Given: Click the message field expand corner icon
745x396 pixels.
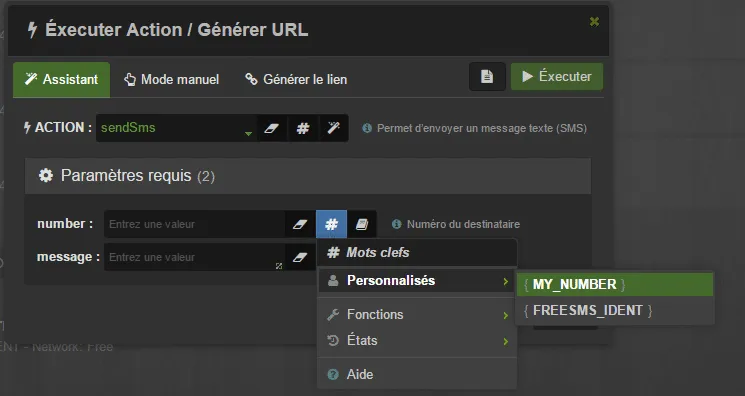Looking at the screenshot, I should [279, 266].
